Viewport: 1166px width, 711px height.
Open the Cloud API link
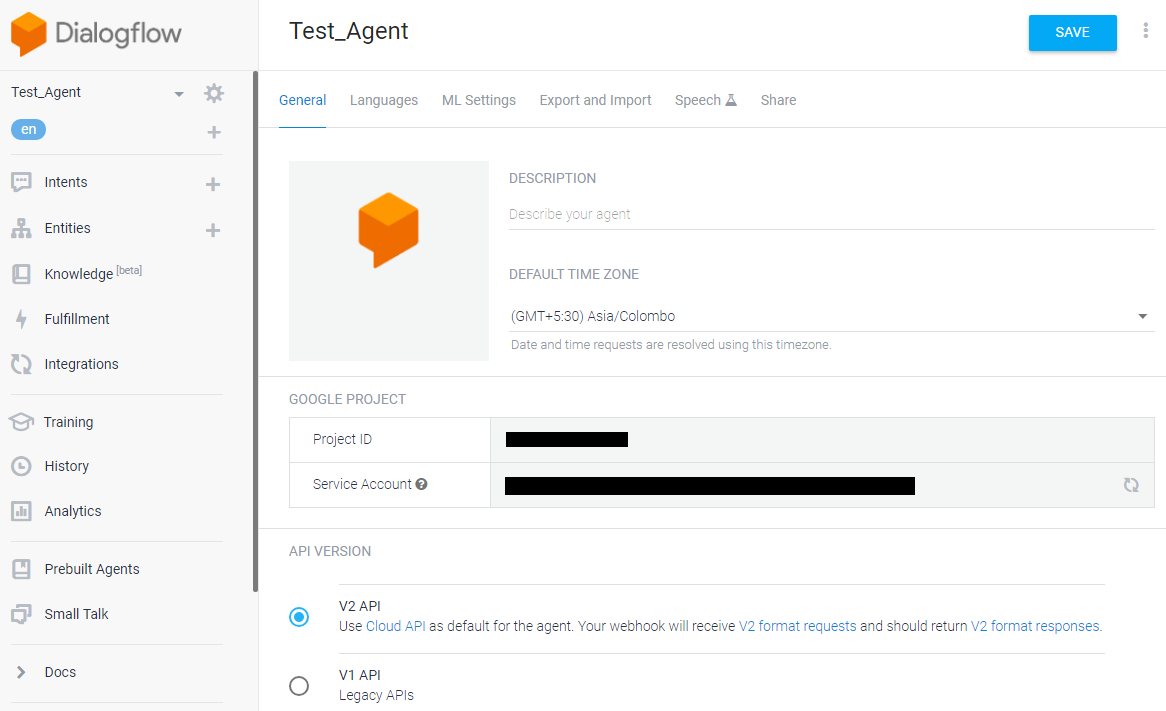(x=396, y=626)
